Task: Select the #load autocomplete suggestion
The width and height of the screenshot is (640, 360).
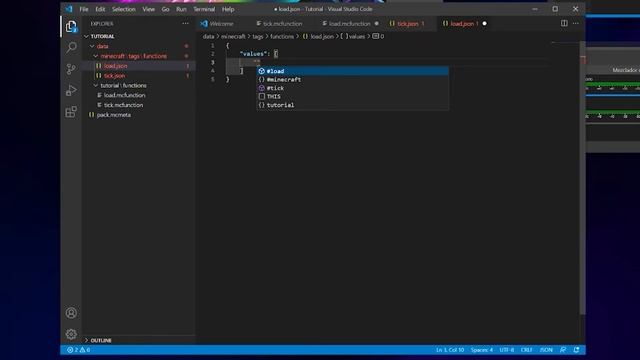Action: point(353,71)
